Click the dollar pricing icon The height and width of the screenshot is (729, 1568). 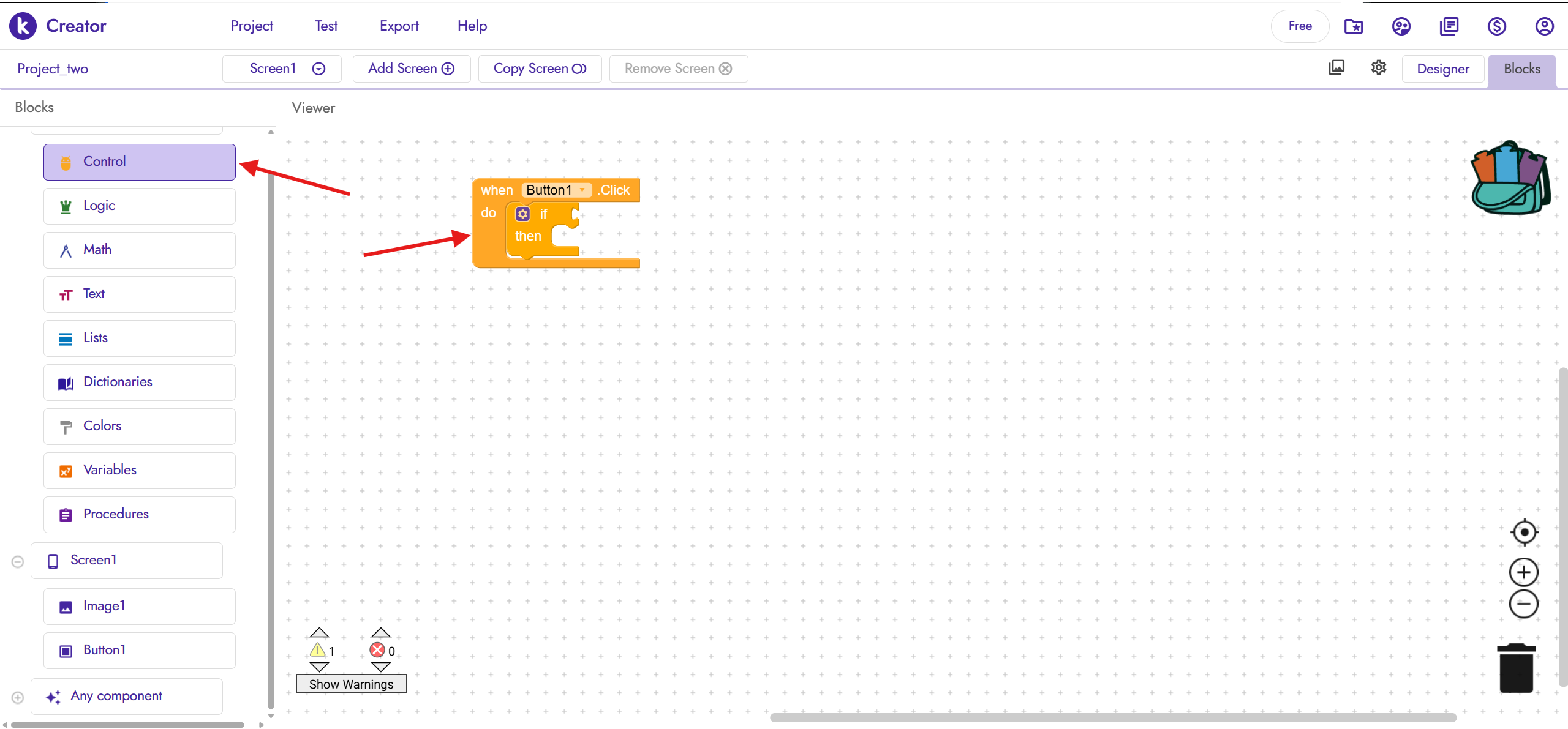pos(1496,26)
